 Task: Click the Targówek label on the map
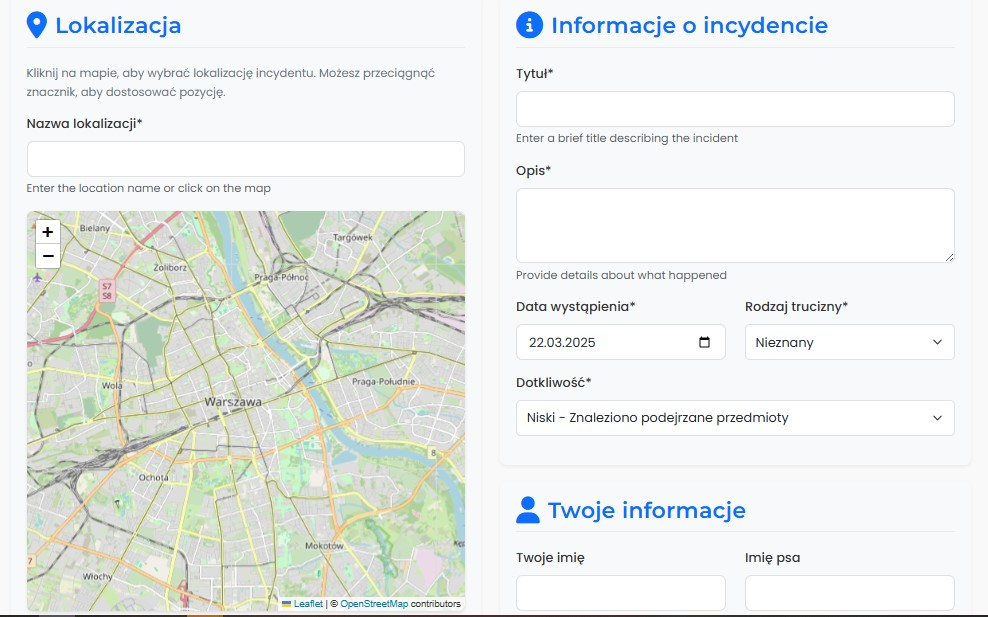point(352,238)
